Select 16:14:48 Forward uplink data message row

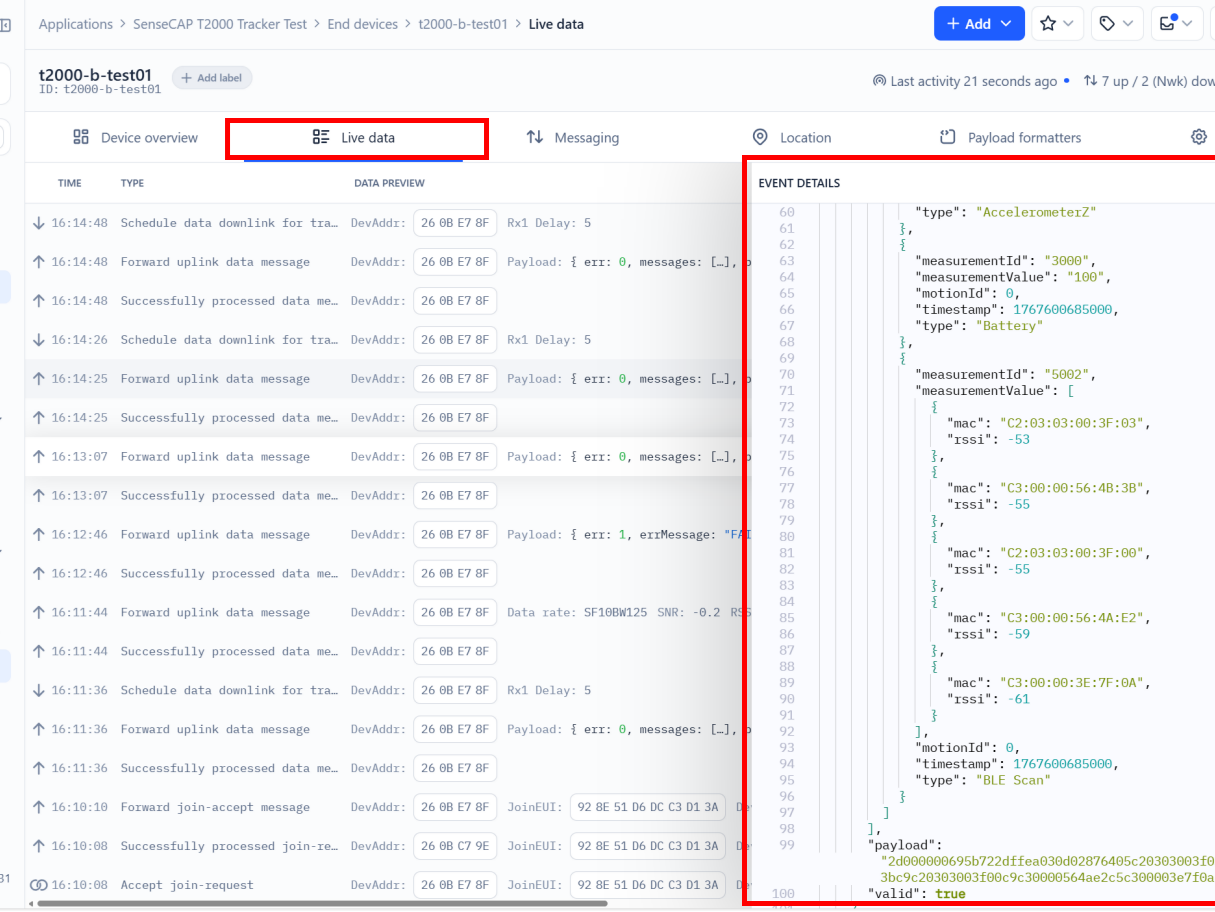(x=385, y=262)
